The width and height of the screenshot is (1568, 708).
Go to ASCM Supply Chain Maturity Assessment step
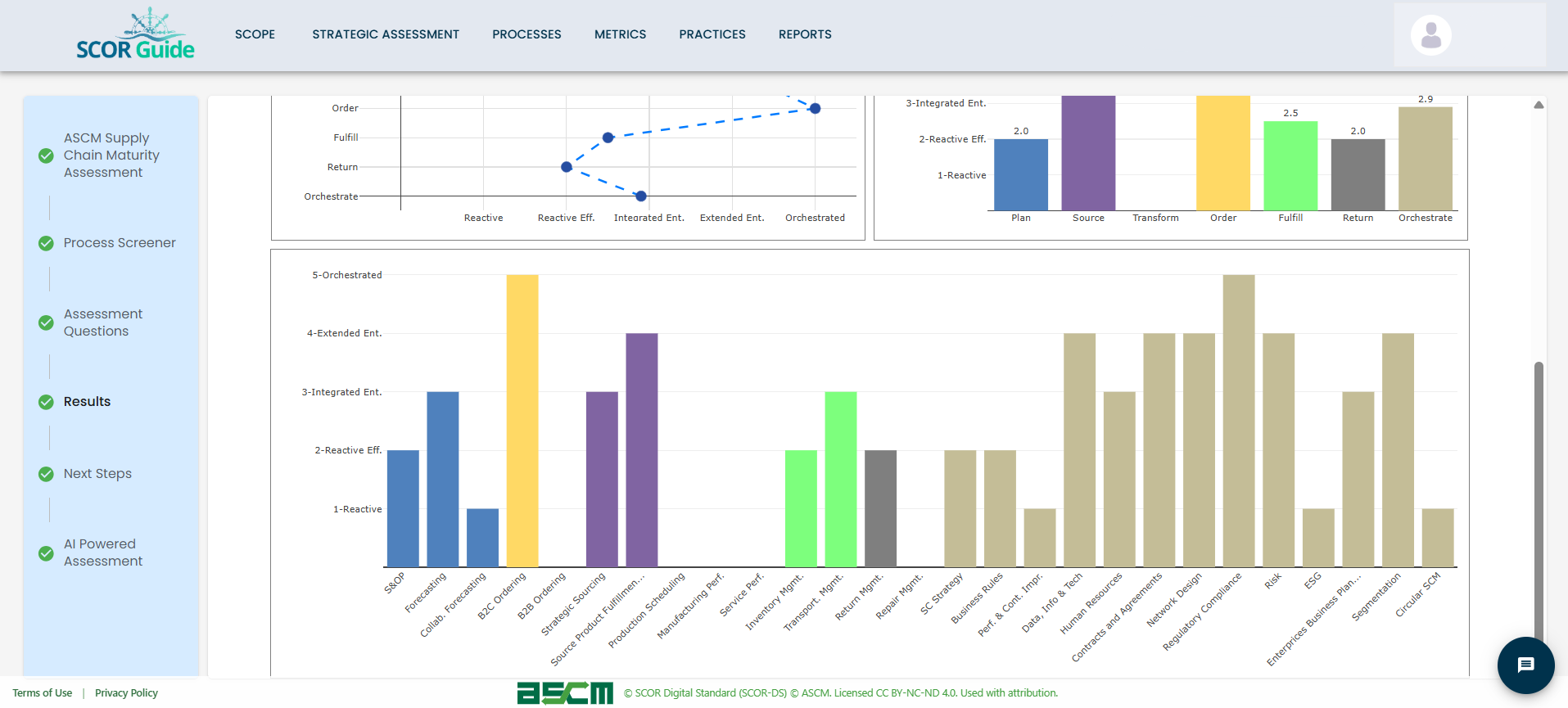(x=111, y=156)
